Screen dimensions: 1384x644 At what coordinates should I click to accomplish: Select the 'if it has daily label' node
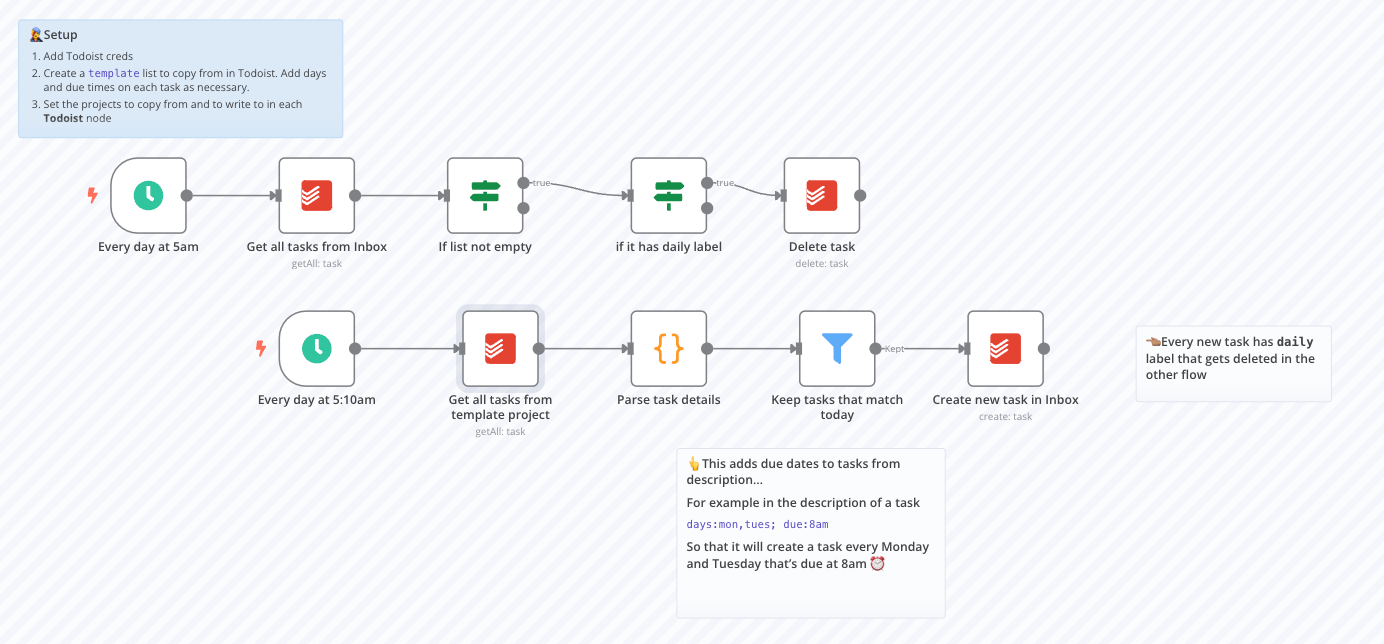pyautogui.click(x=668, y=195)
